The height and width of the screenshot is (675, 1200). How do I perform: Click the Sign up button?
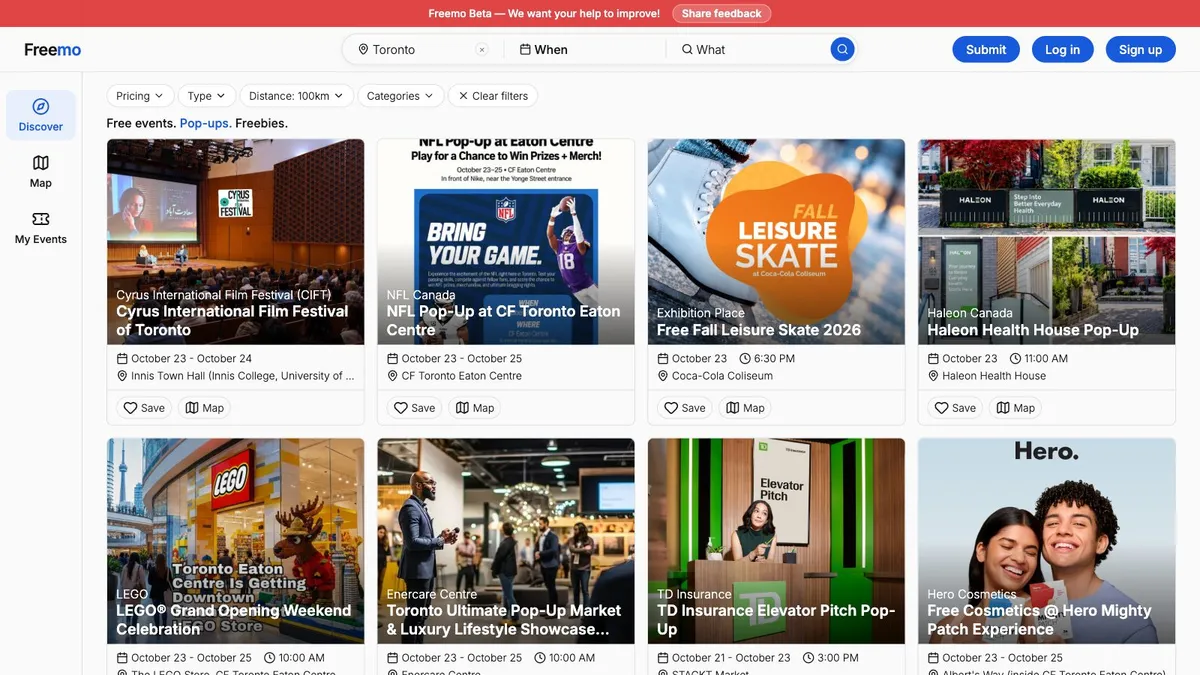pos(1140,50)
